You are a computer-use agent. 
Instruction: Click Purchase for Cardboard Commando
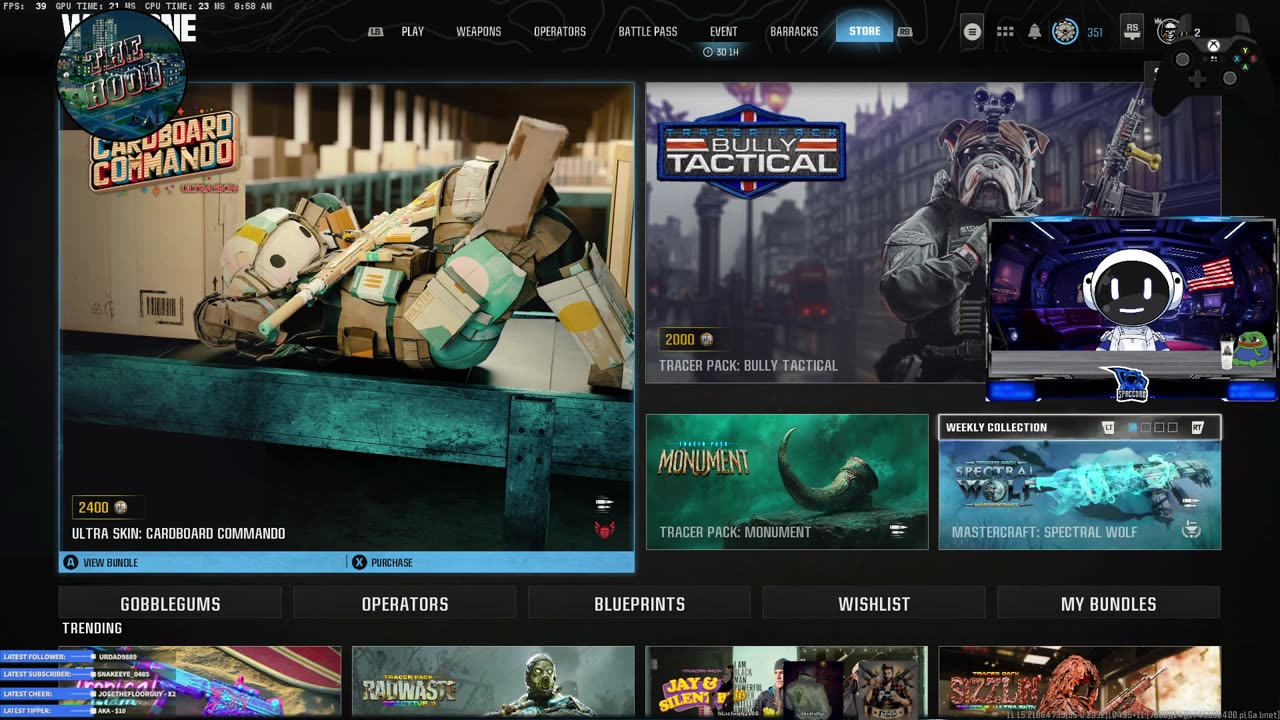point(392,562)
